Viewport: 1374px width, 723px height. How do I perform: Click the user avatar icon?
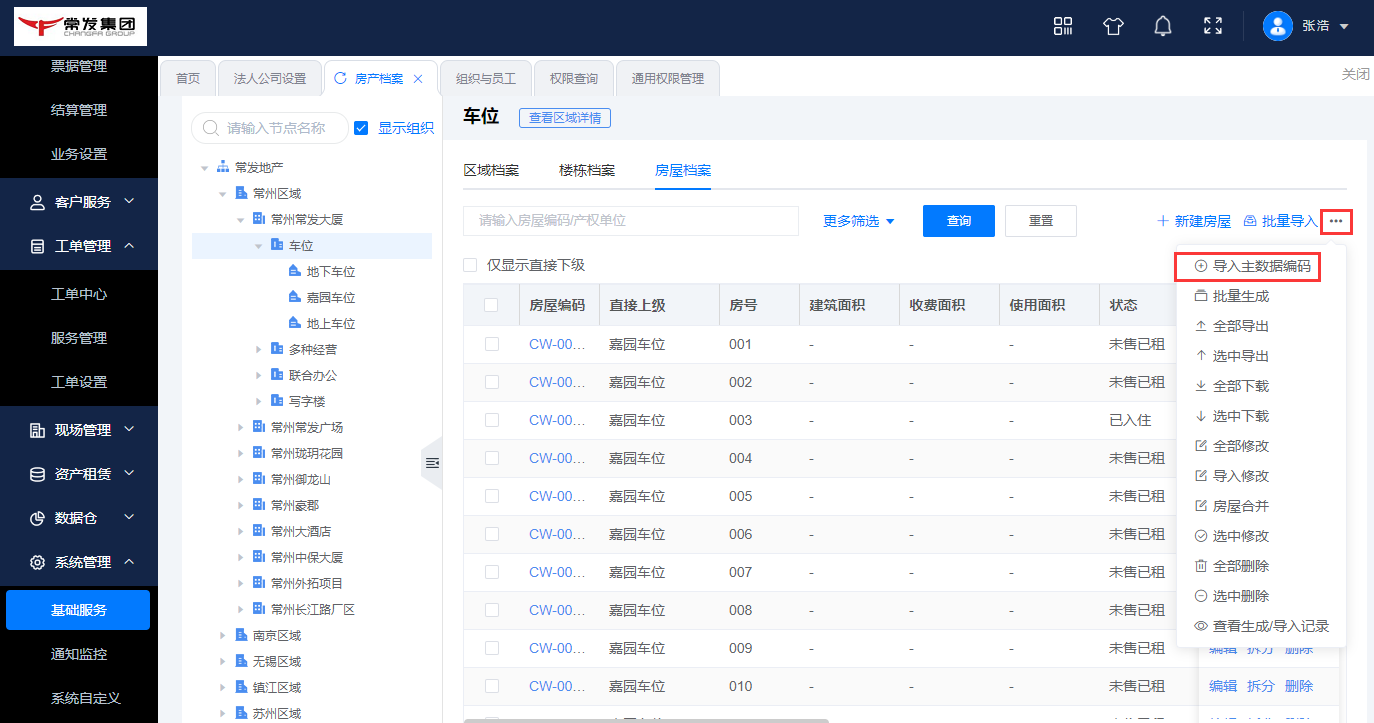[1278, 26]
